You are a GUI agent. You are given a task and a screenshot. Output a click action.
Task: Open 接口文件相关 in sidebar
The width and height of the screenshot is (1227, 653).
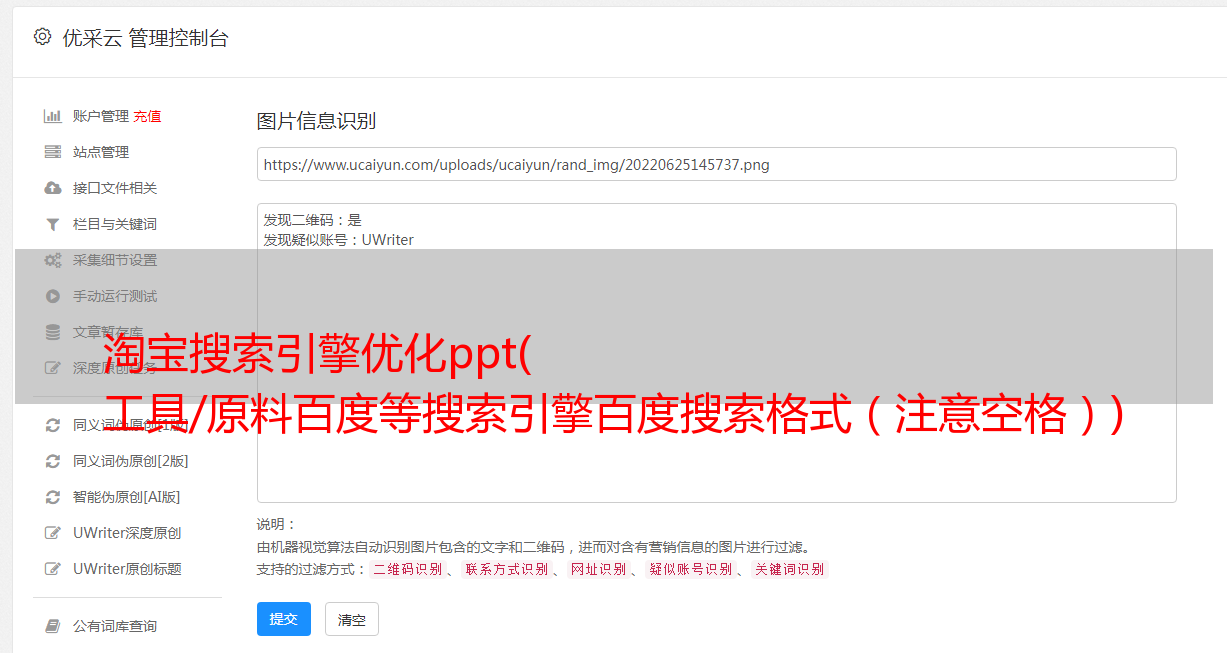(x=115, y=188)
